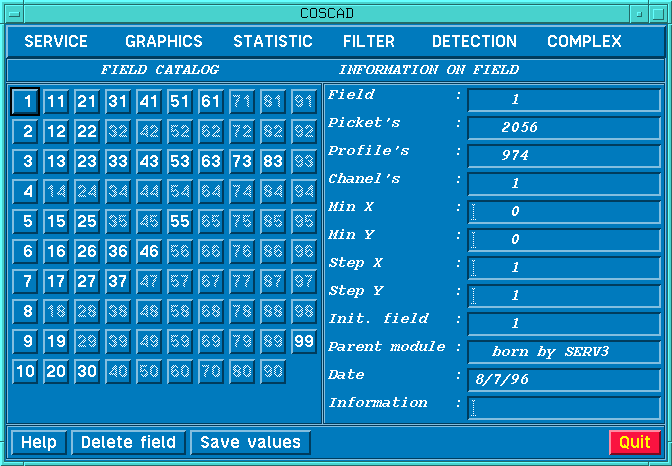The width and height of the screenshot is (672, 466).
Task: Open the STATISTIC menu
Action: (273, 42)
